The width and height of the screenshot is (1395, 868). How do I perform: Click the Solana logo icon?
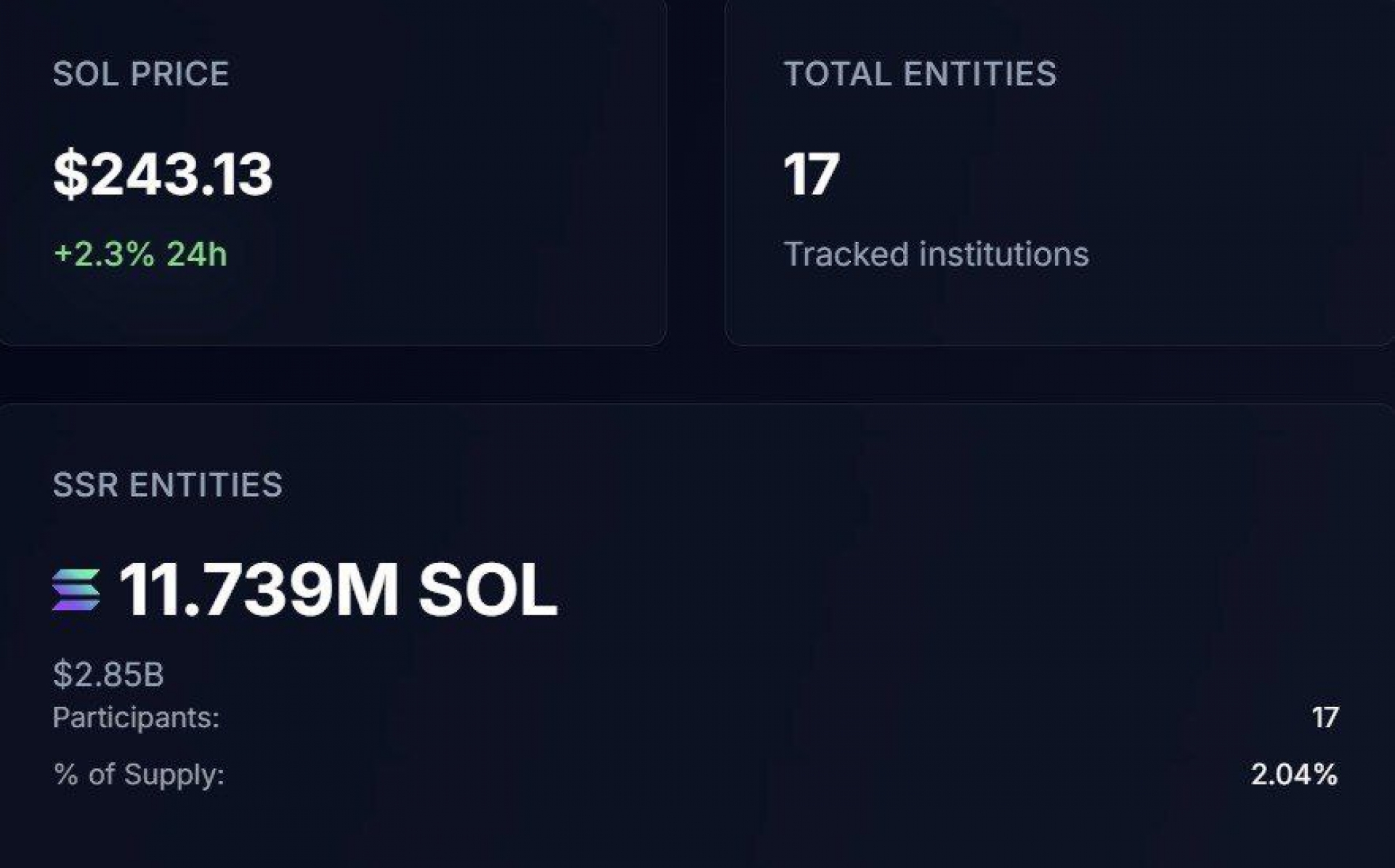pos(76,590)
